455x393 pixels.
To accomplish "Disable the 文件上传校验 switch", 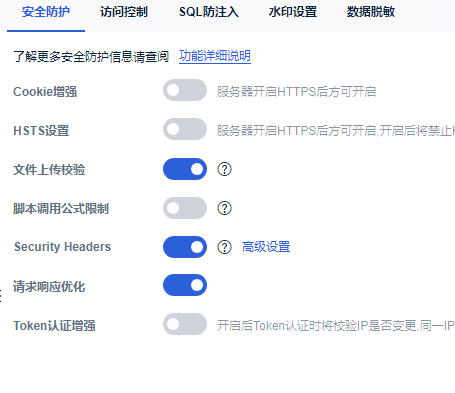I will tap(185, 169).
